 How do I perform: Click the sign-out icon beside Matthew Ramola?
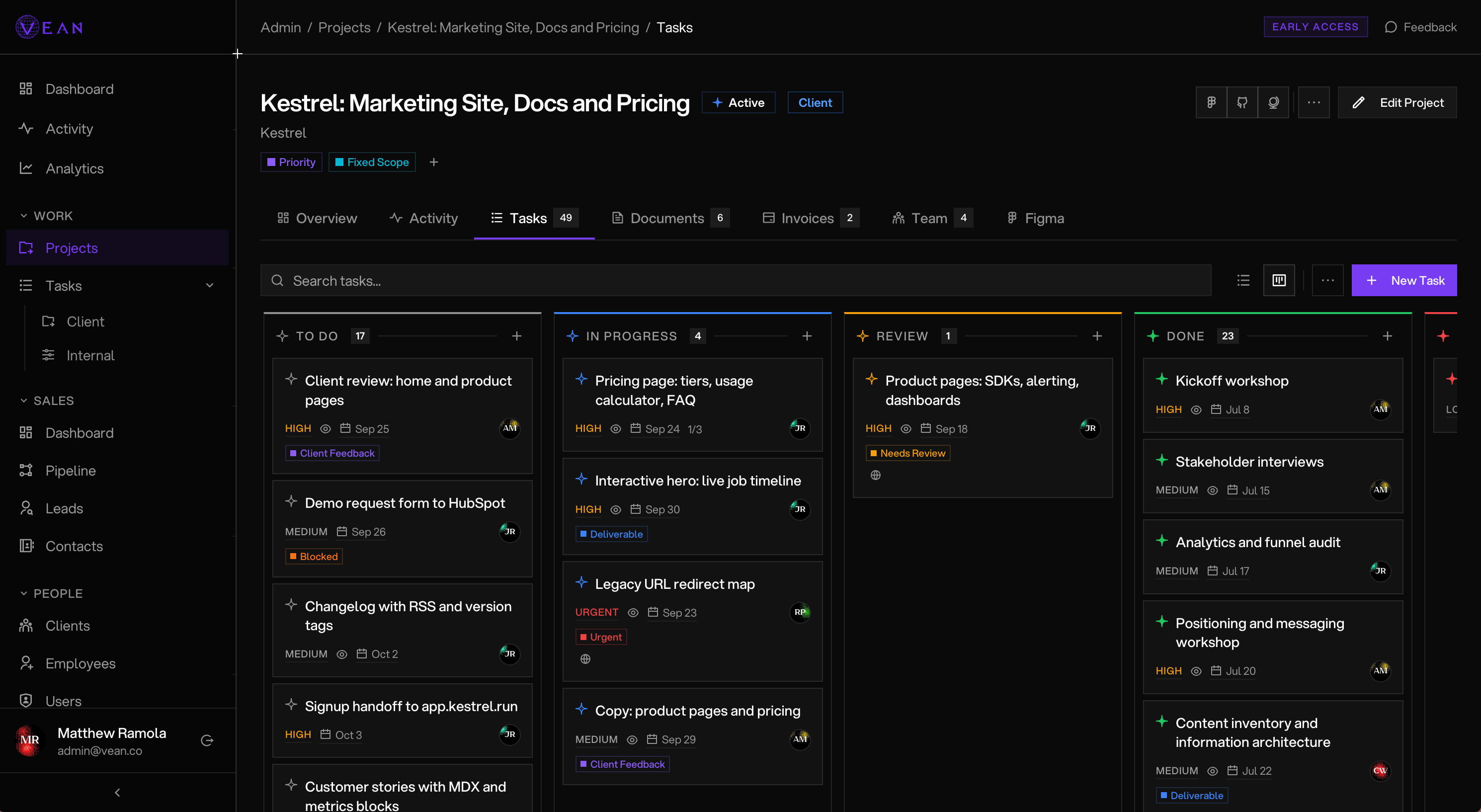coord(207,741)
